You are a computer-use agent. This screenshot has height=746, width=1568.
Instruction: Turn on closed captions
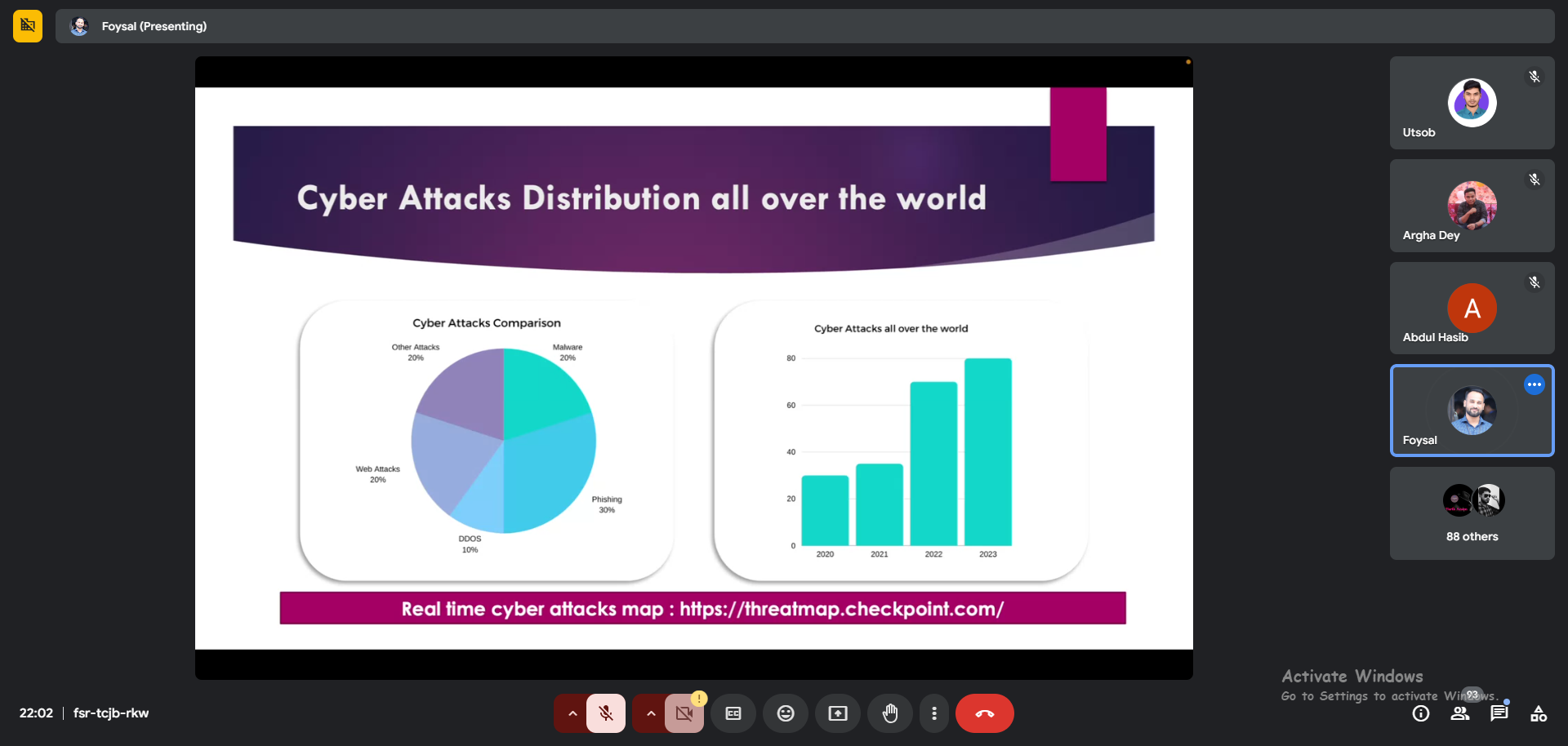pyautogui.click(x=733, y=713)
